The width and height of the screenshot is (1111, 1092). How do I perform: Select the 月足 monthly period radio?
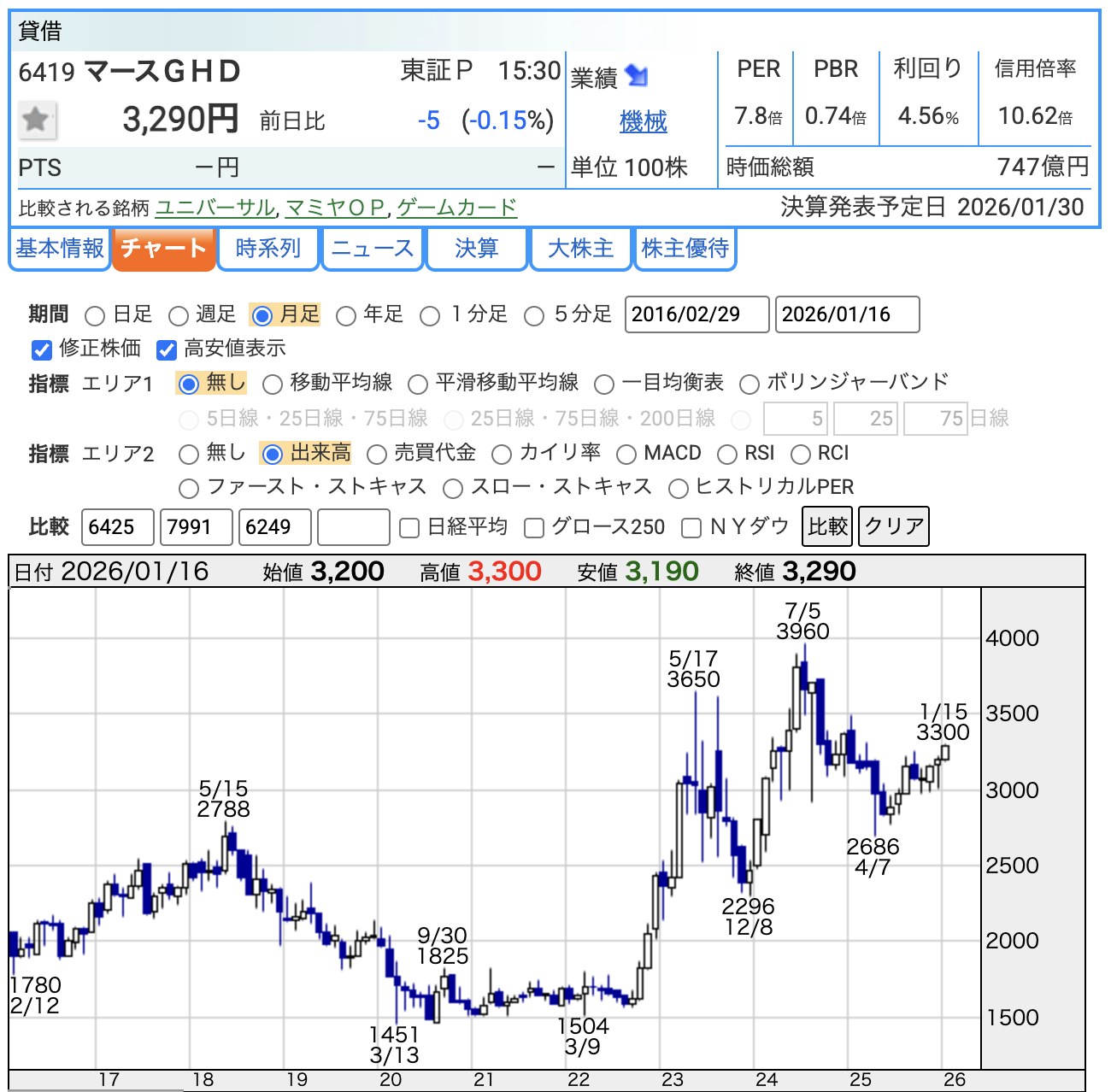click(x=263, y=316)
